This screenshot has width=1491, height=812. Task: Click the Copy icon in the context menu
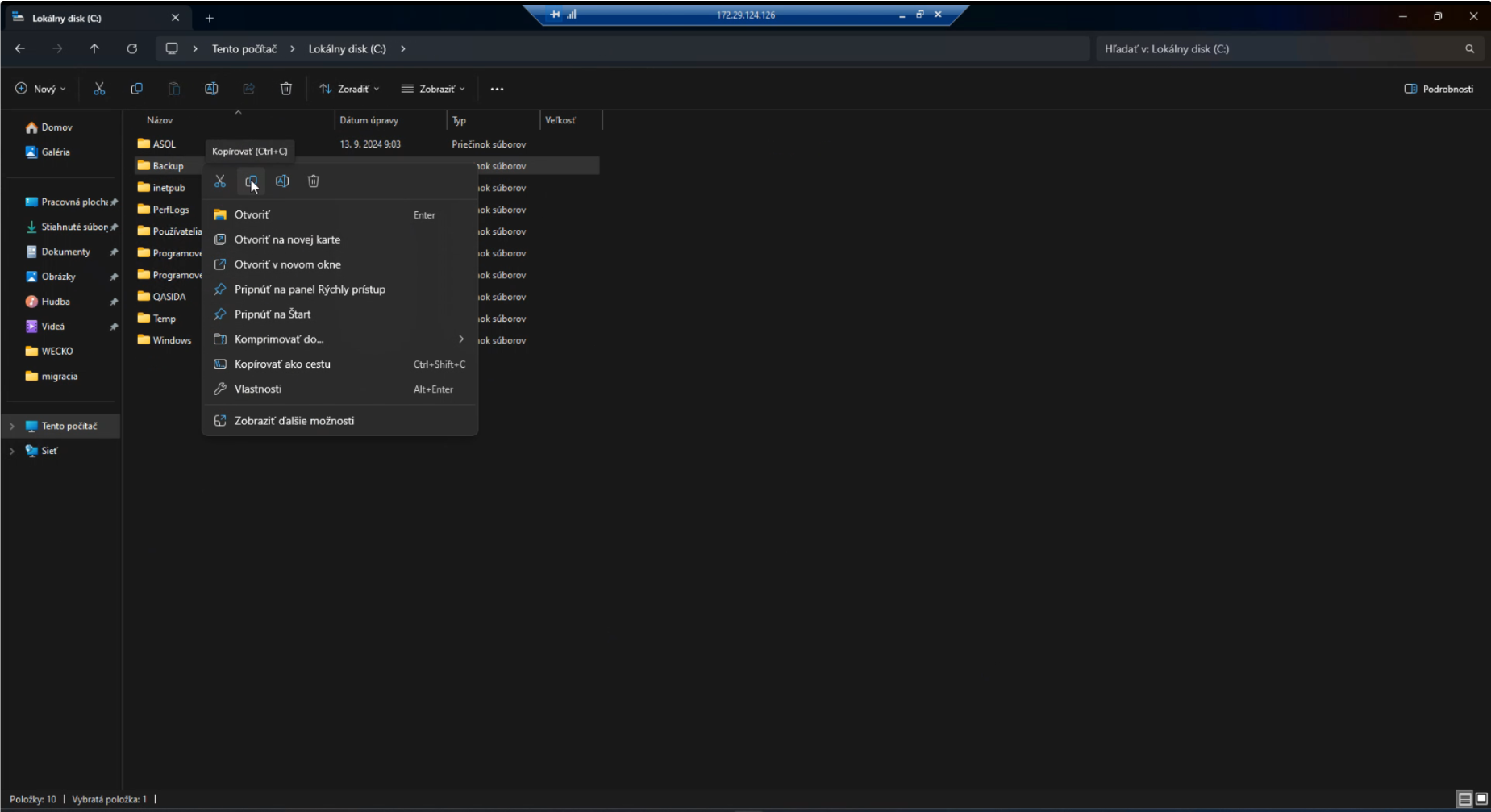[x=252, y=181]
